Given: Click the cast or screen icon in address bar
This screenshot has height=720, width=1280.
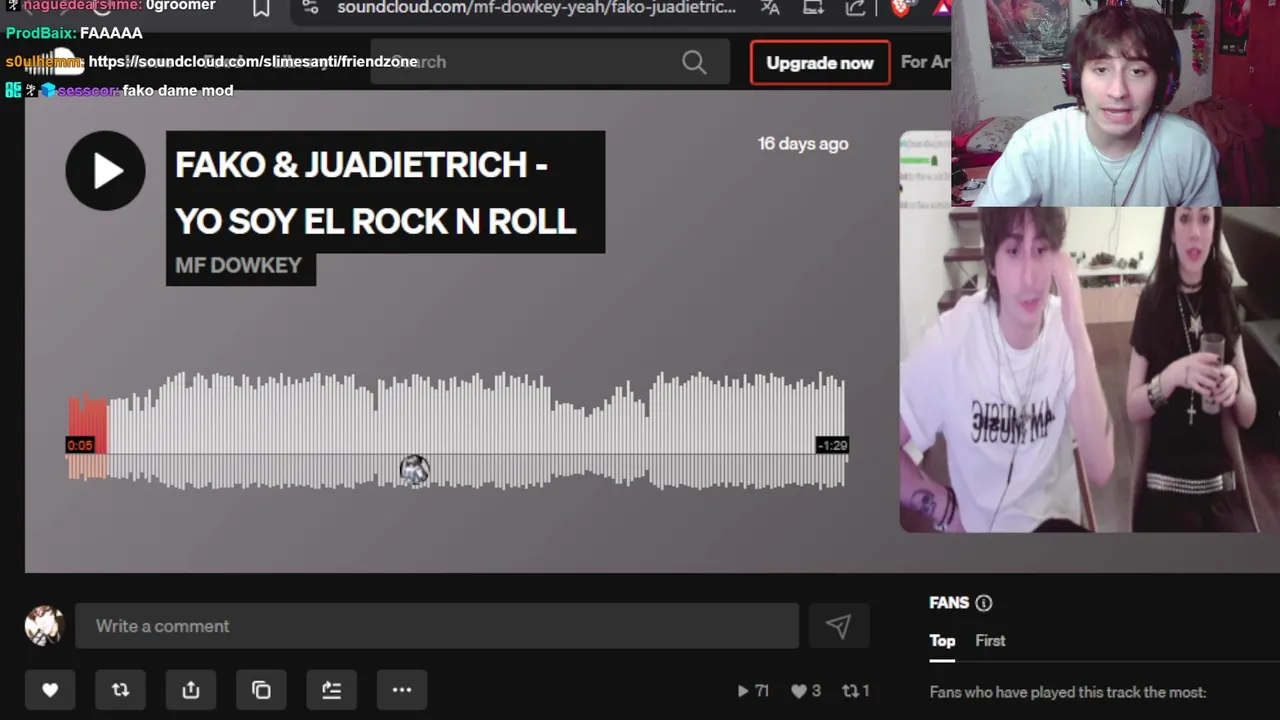Looking at the screenshot, I should tap(813, 8).
